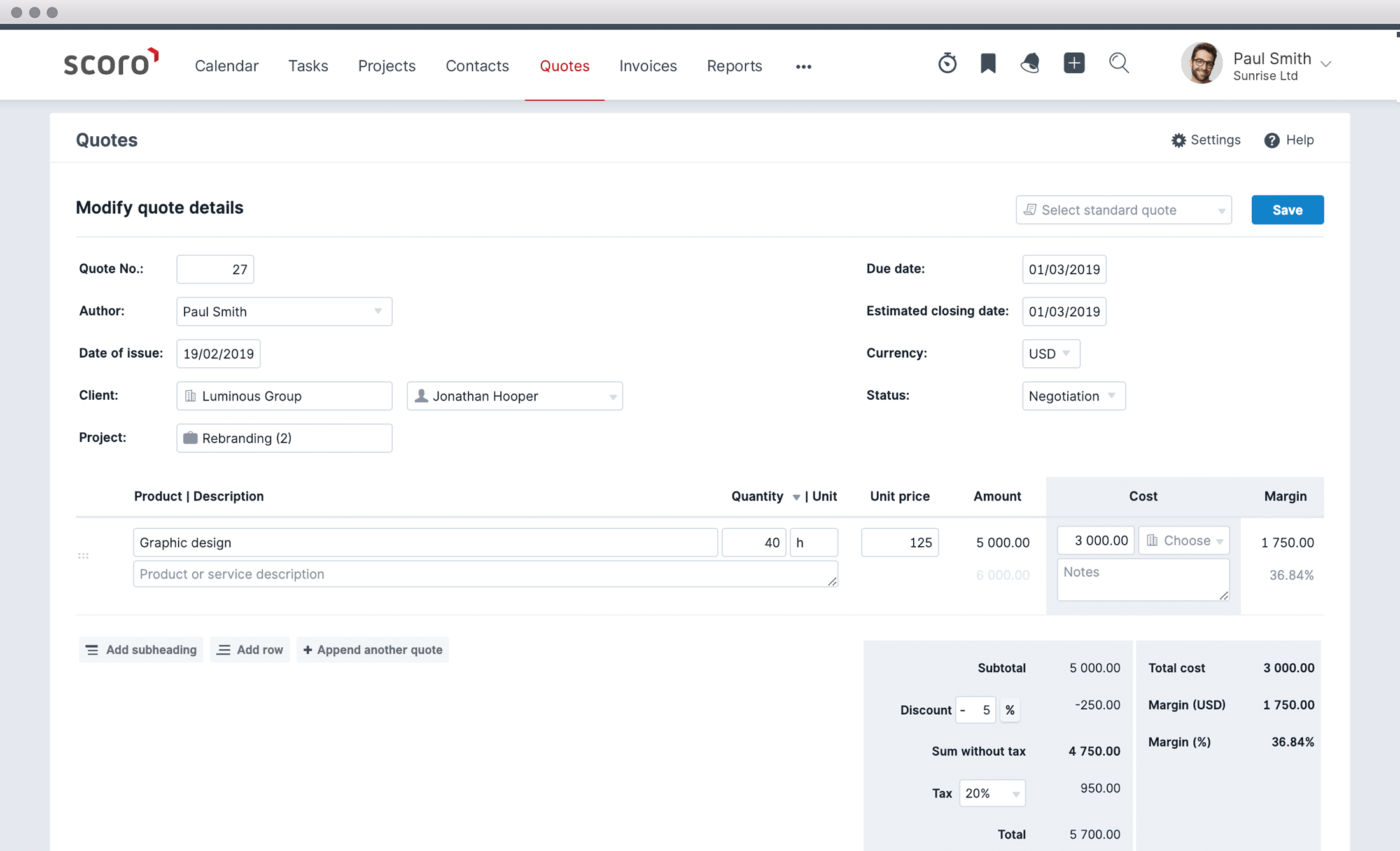Click the Date of issue field

tap(218, 353)
